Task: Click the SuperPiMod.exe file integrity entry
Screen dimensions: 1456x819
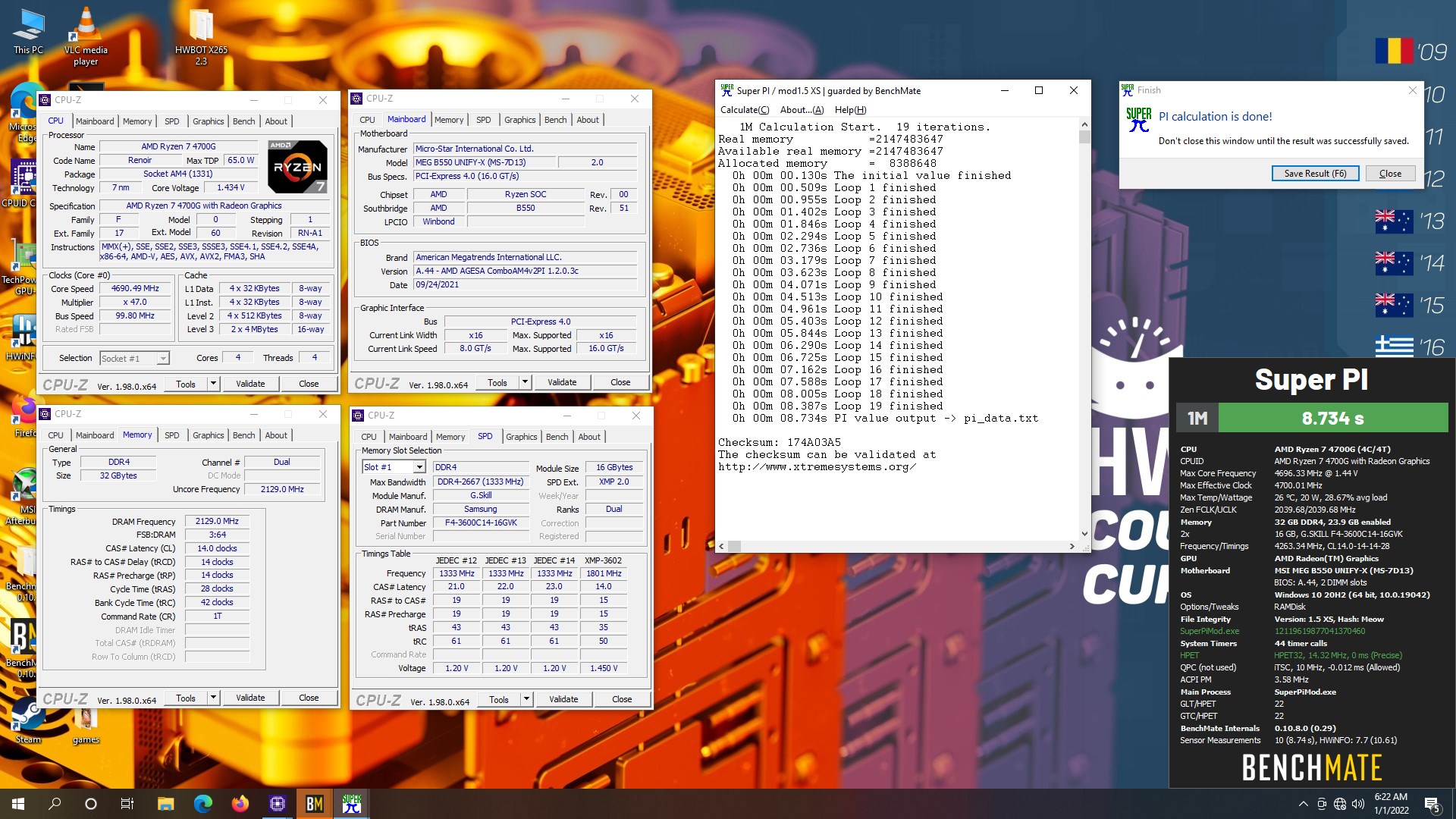Action: click(1209, 631)
